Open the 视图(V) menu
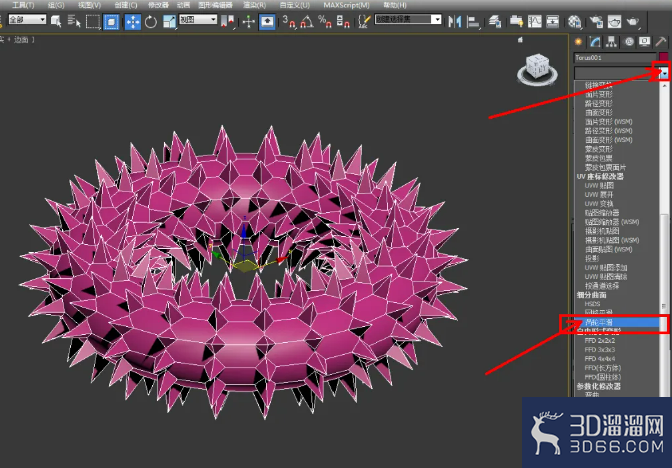Viewport: 672px width, 468px height. click(90, 5)
